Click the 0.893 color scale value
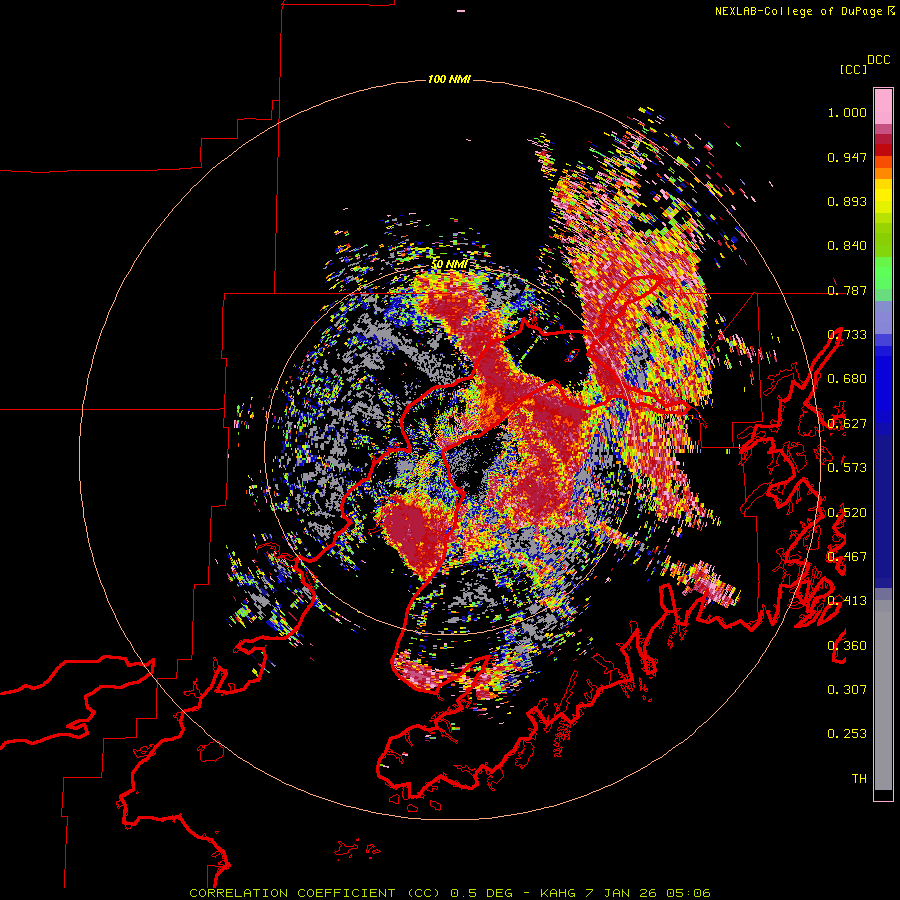Viewport: 900px width, 900px height. 847,201
